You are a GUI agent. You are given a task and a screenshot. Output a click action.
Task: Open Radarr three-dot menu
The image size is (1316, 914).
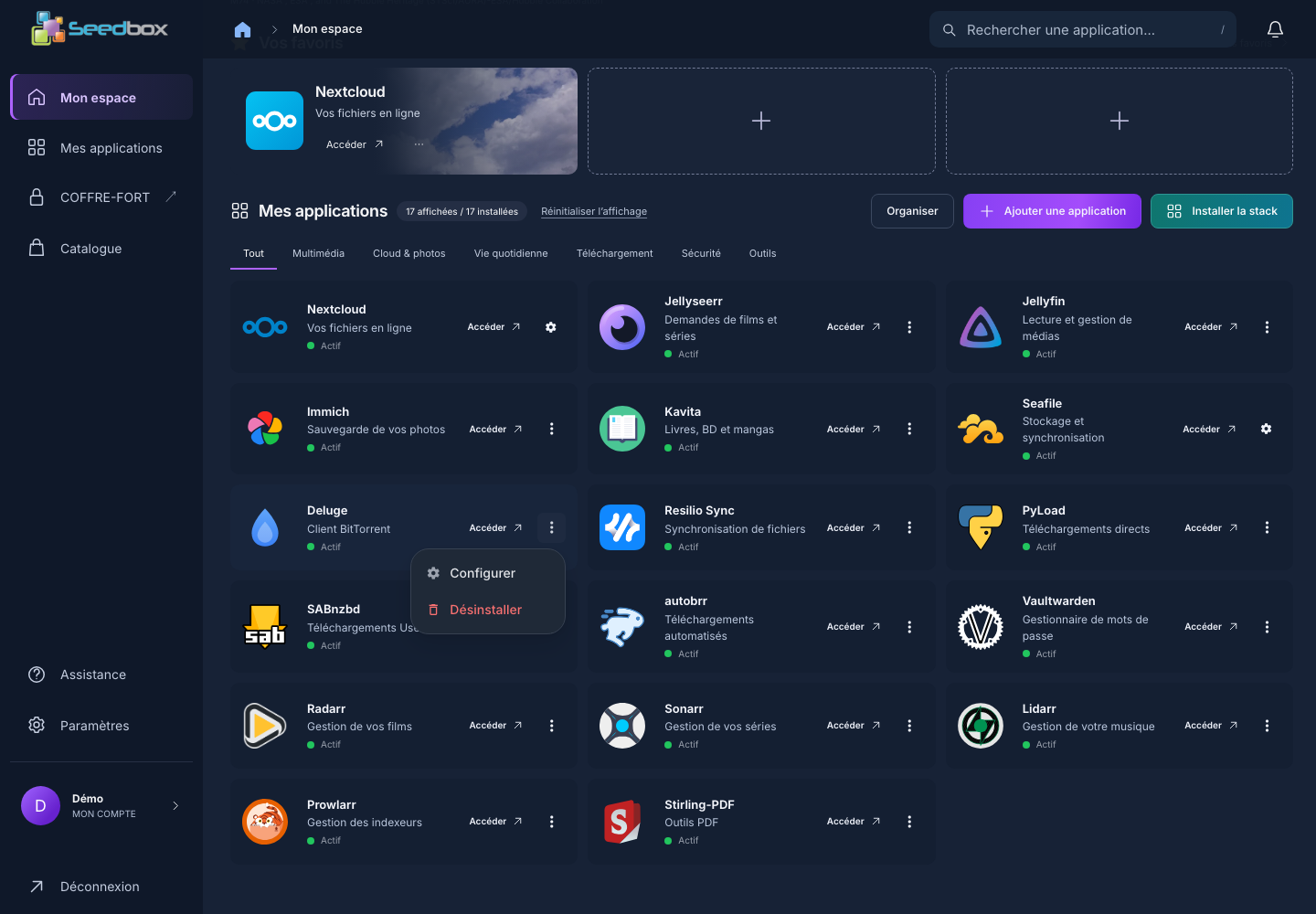tap(551, 726)
